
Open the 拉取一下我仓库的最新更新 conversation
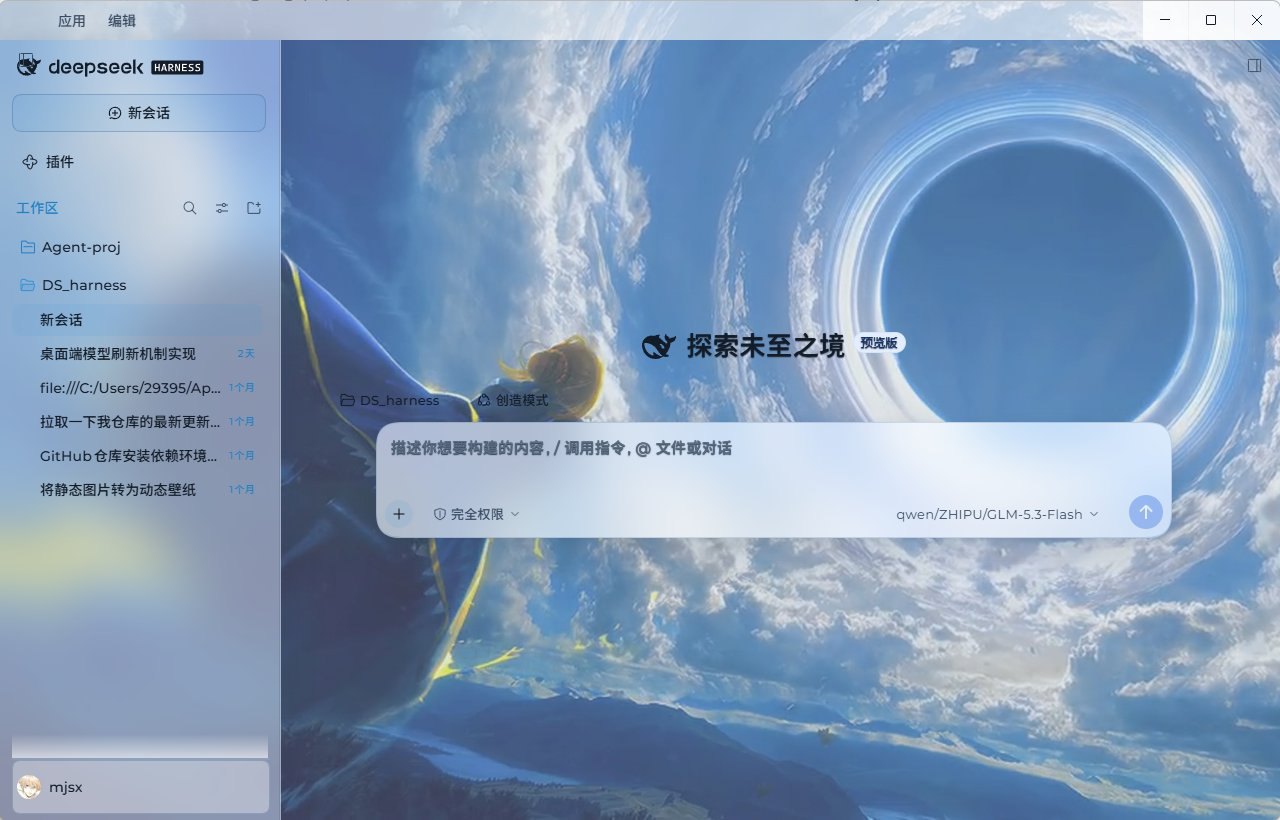point(138,422)
